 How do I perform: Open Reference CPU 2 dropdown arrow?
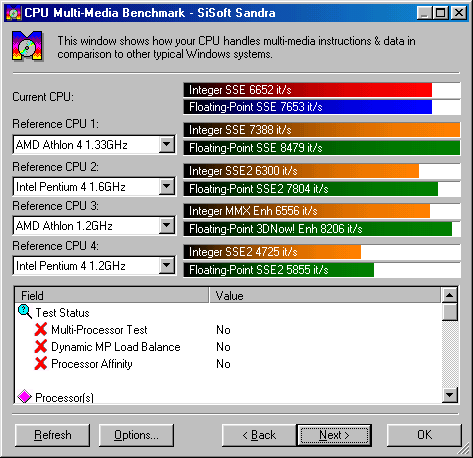166,187
